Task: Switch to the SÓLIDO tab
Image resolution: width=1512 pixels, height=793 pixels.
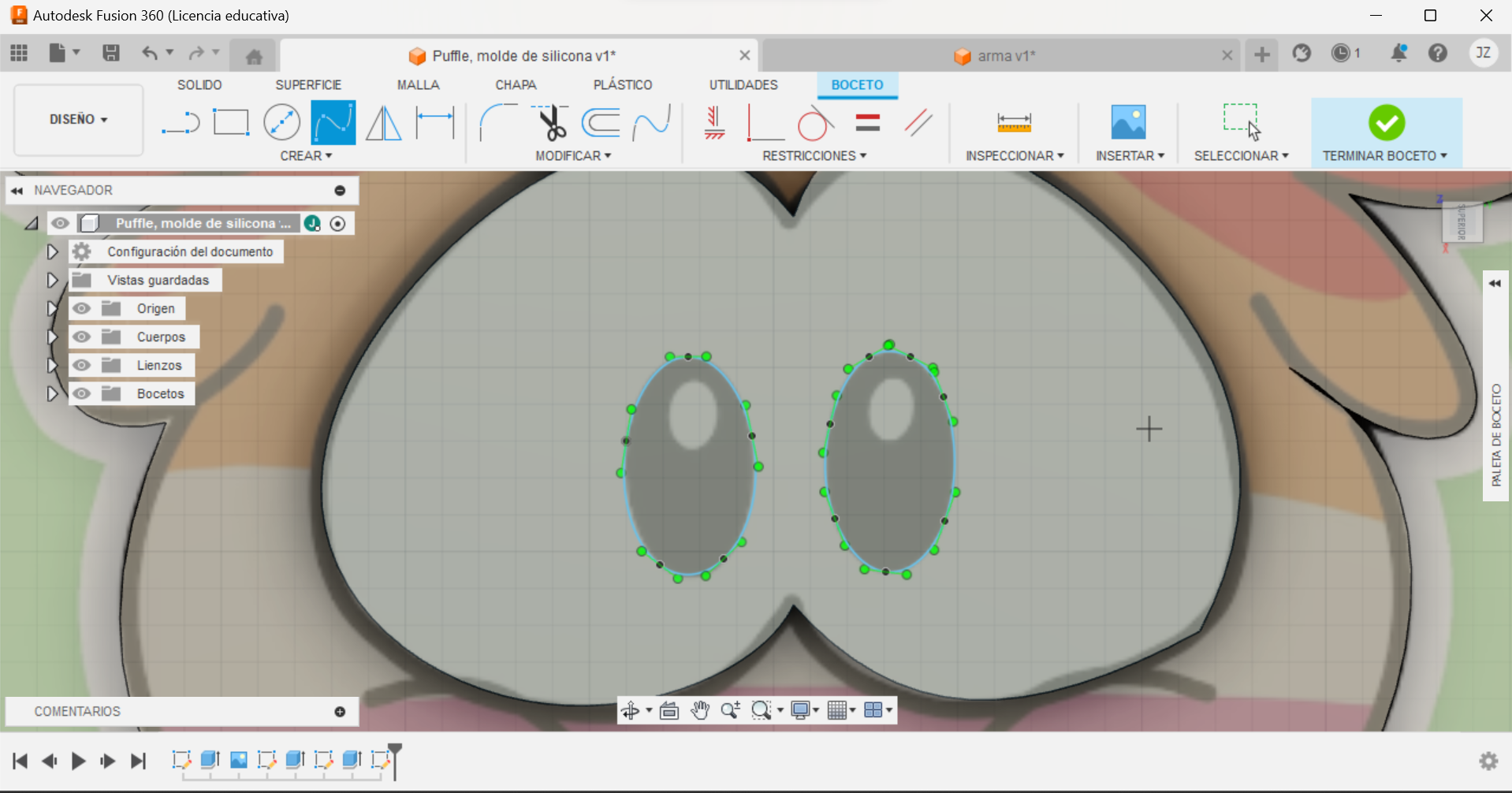Action: [x=199, y=85]
